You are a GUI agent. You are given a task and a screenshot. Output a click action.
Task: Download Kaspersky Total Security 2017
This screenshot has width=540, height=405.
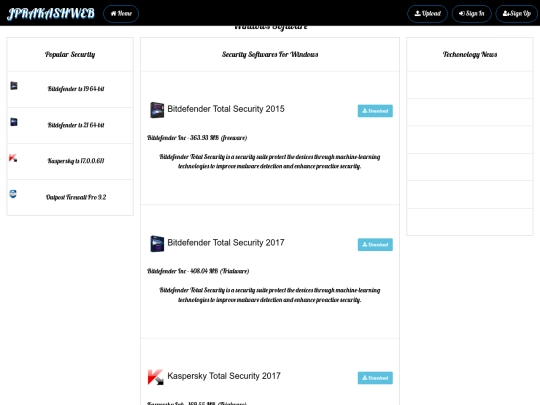(x=375, y=378)
